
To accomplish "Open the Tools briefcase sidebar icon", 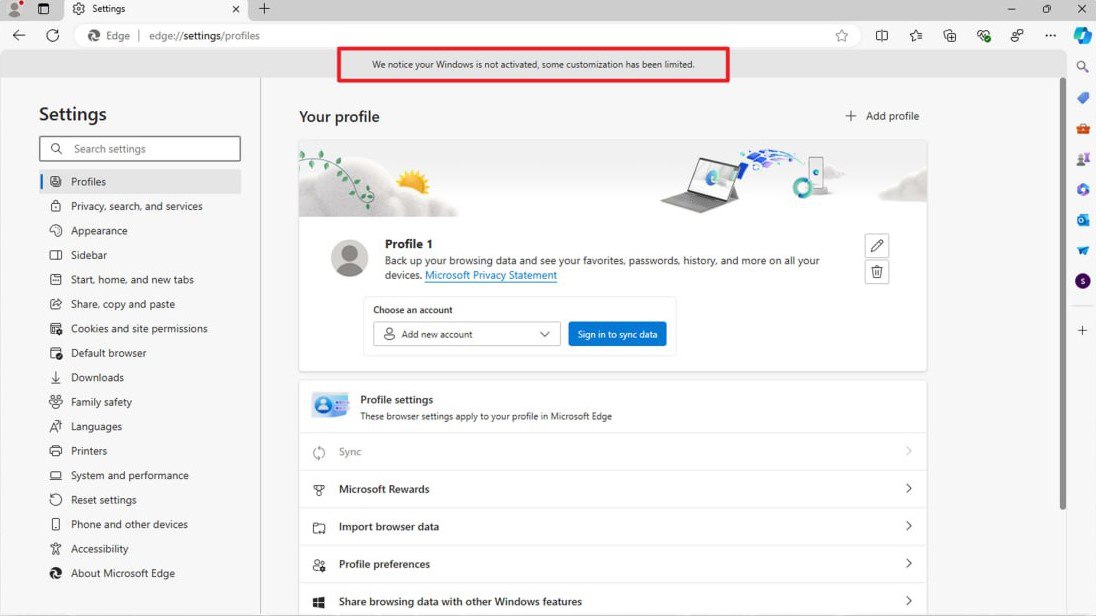I will click(x=1083, y=129).
